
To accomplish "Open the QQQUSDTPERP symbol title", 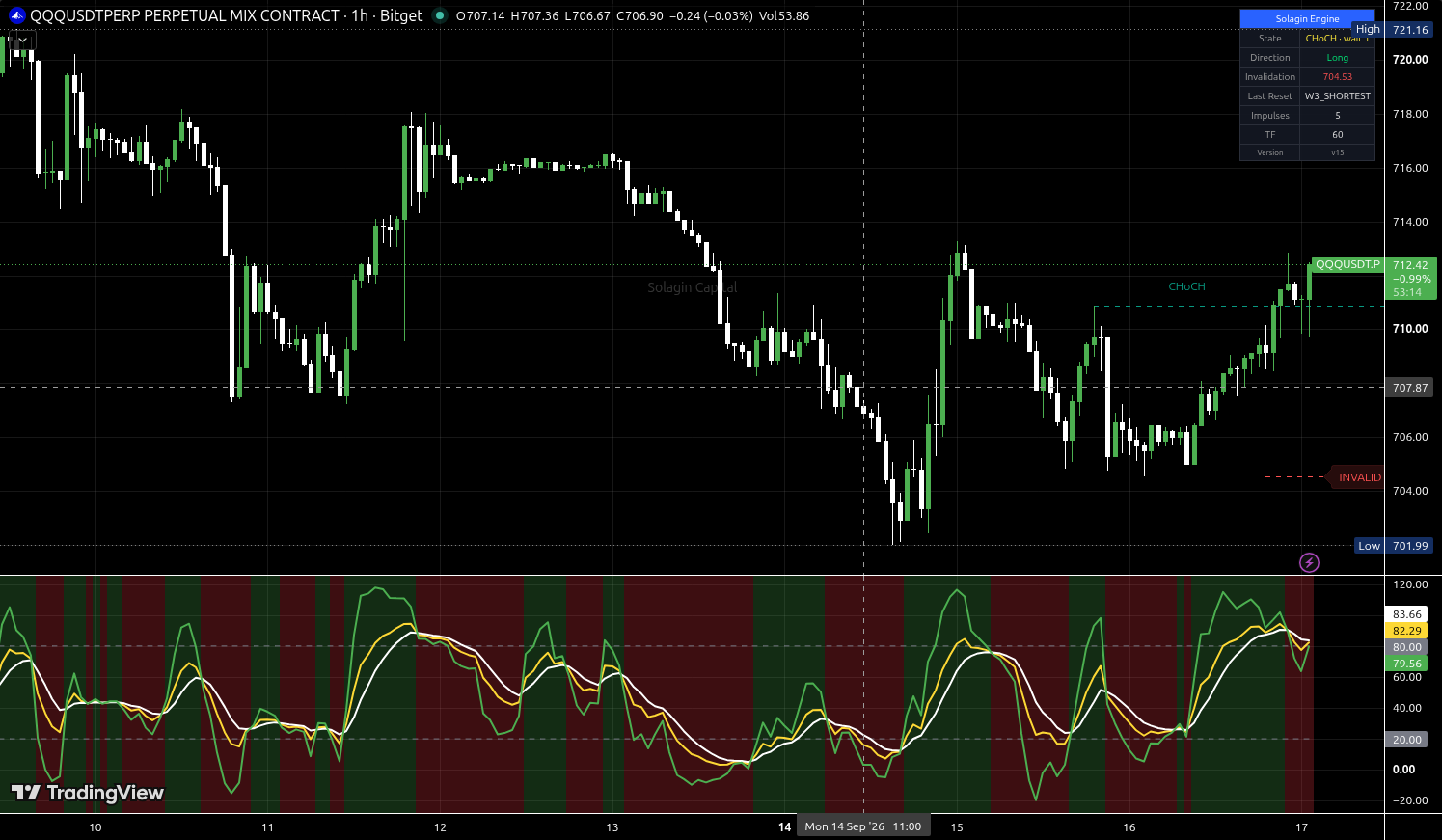I will pos(226,15).
